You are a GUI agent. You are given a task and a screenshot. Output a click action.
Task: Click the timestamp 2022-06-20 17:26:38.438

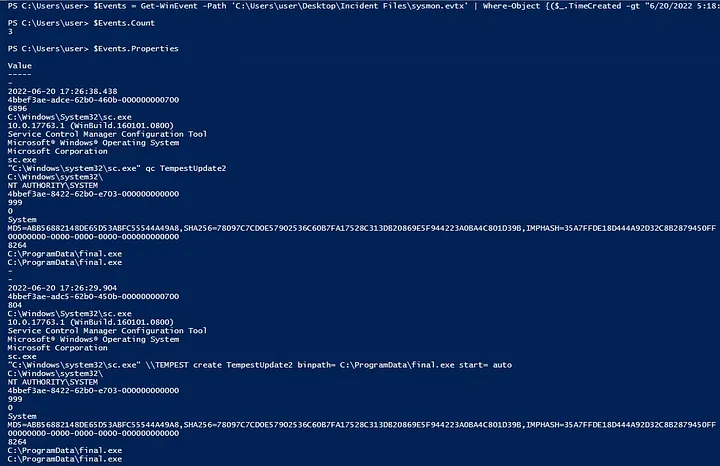pyautogui.click(x=61, y=91)
